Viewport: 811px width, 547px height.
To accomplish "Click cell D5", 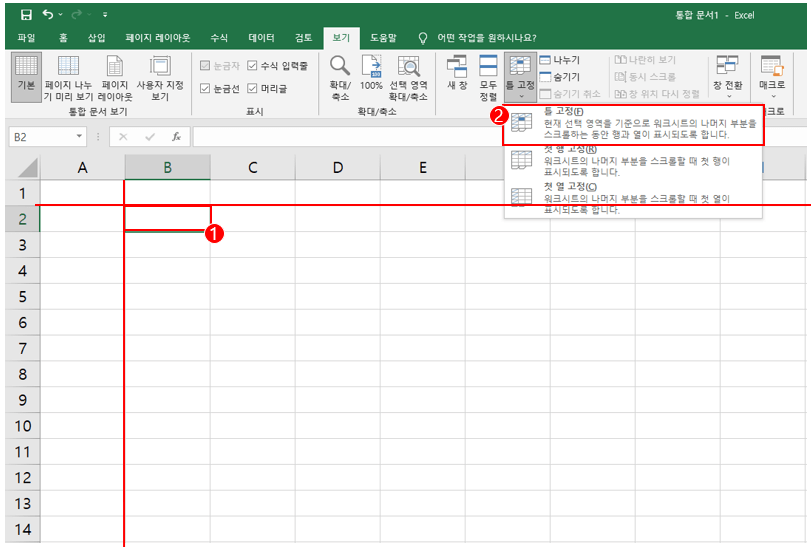I will pyautogui.click(x=338, y=296).
